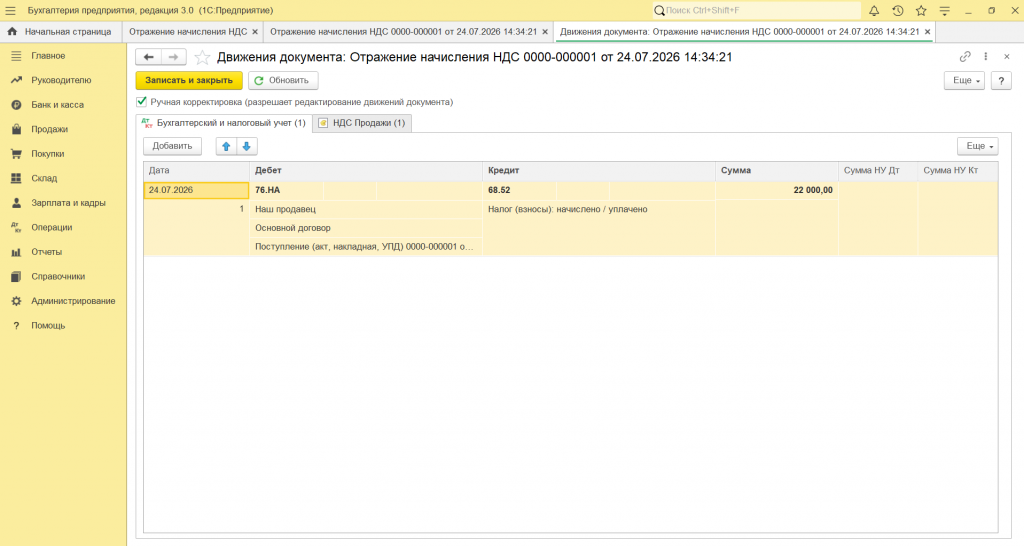
Task: Close Отражение начисления НДС list tab
Action: (255, 31)
